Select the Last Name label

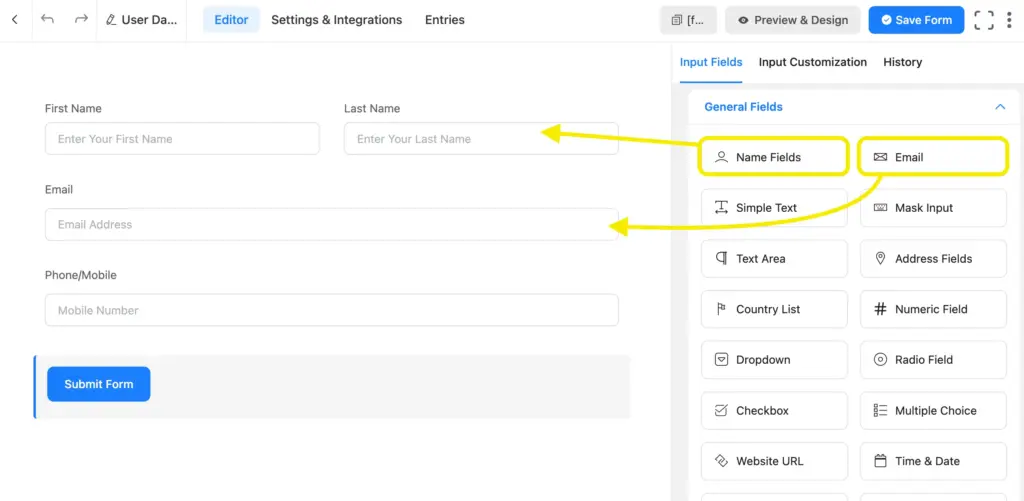click(x=372, y=108)
